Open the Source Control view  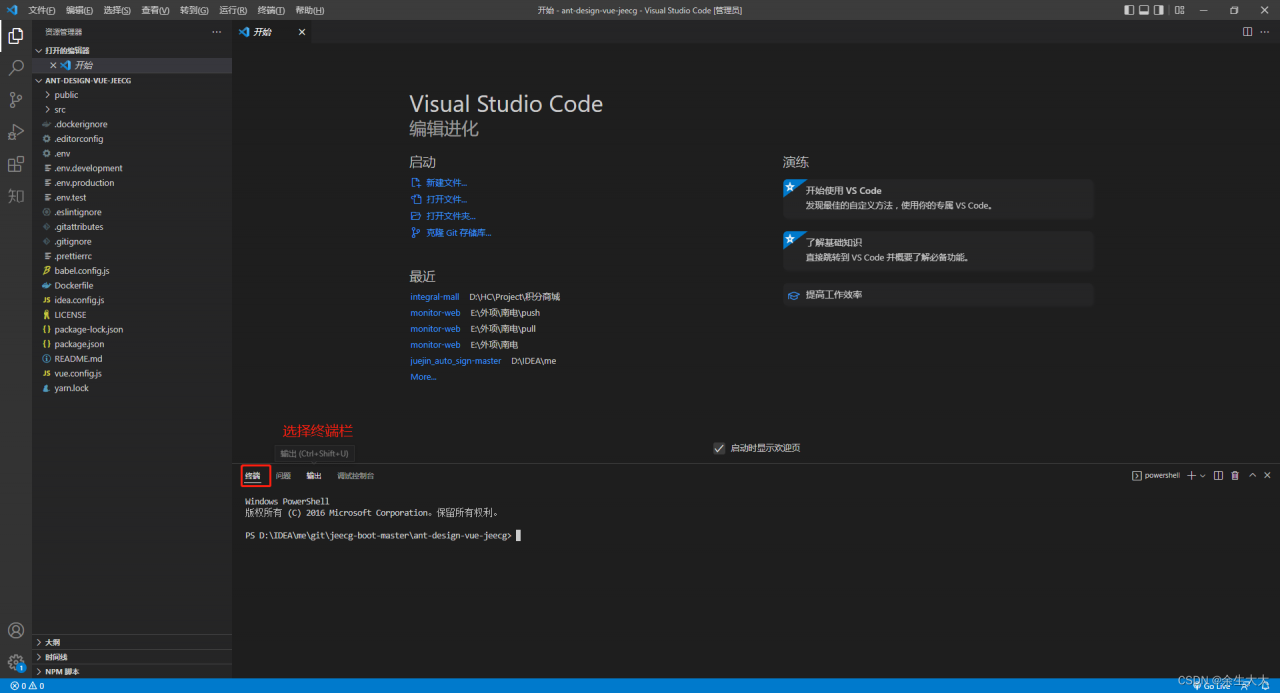coord(16,100)
